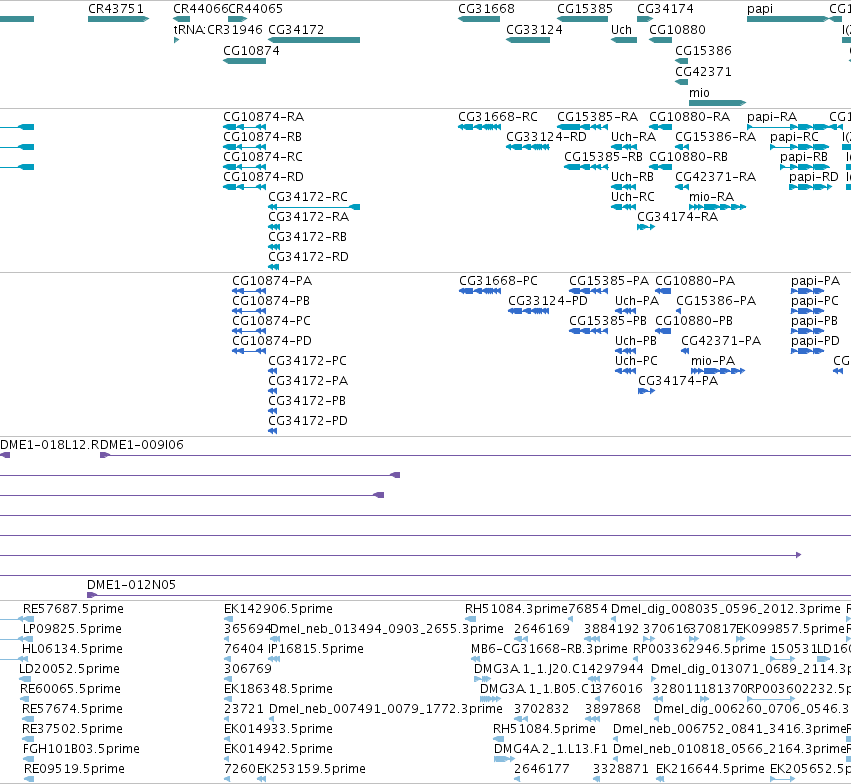This screenshot has height=784, width=851.
Task: Click the CG15385-PA protein label
Action: tap(609, 281)
